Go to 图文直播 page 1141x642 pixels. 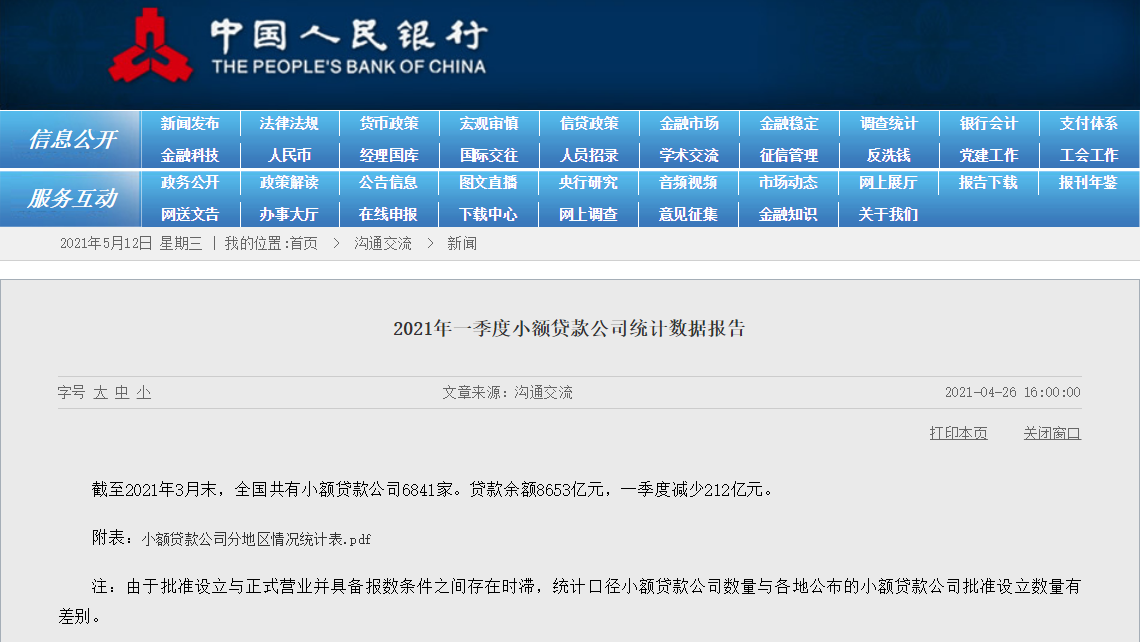click(488, 183)
